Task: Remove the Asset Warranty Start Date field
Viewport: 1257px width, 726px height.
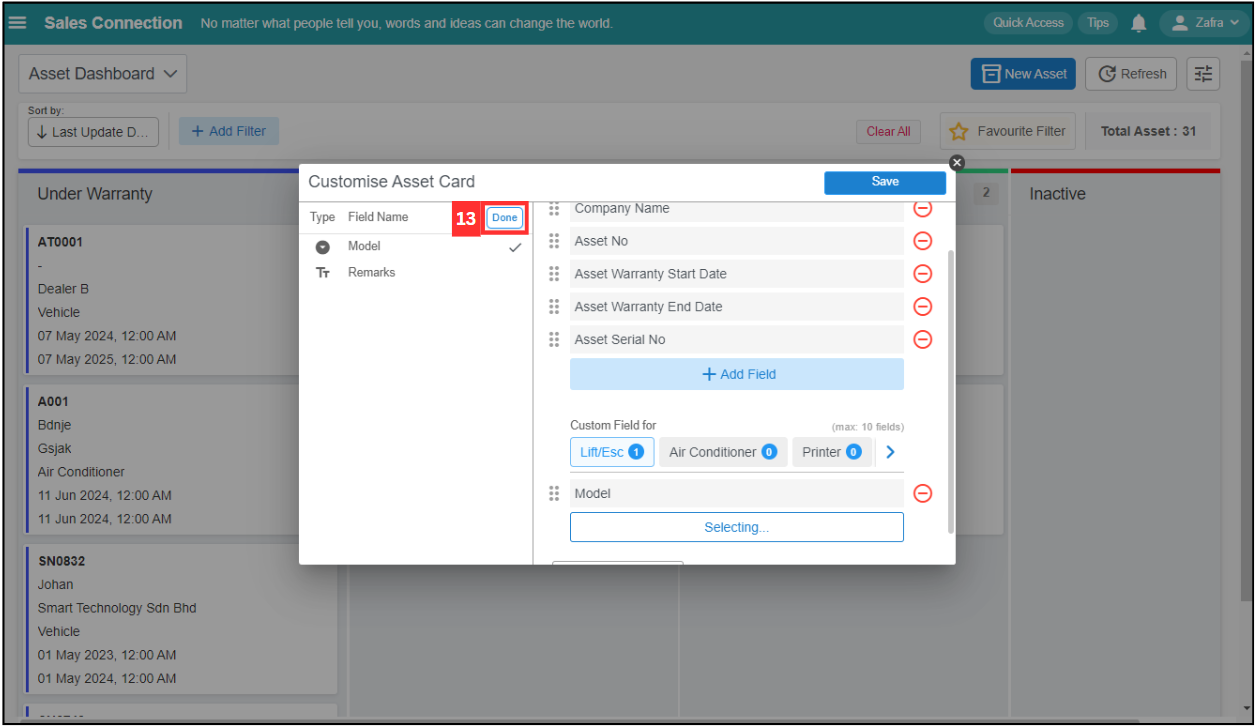Action: tap(923, 274)
